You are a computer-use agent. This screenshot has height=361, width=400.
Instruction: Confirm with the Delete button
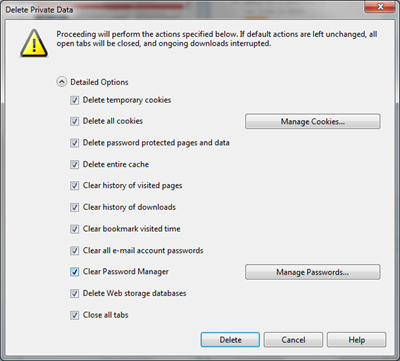pos(230,340)
